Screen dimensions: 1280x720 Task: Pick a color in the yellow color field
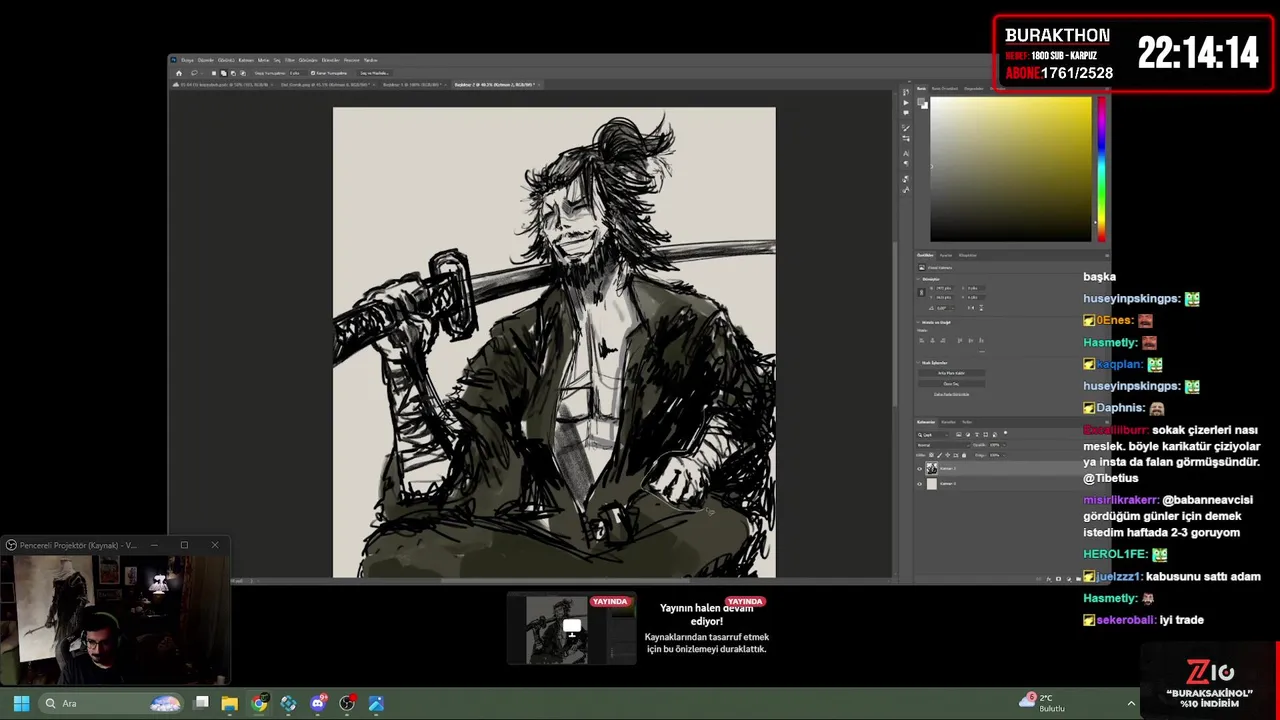(1010, 169)
